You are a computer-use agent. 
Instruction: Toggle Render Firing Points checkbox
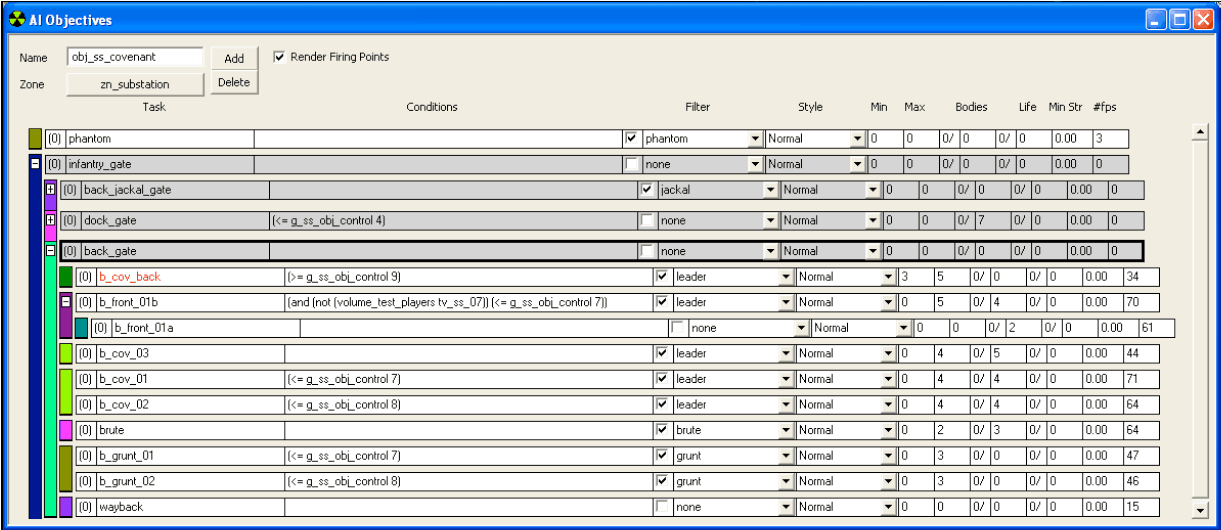click(x=279, y=57)
